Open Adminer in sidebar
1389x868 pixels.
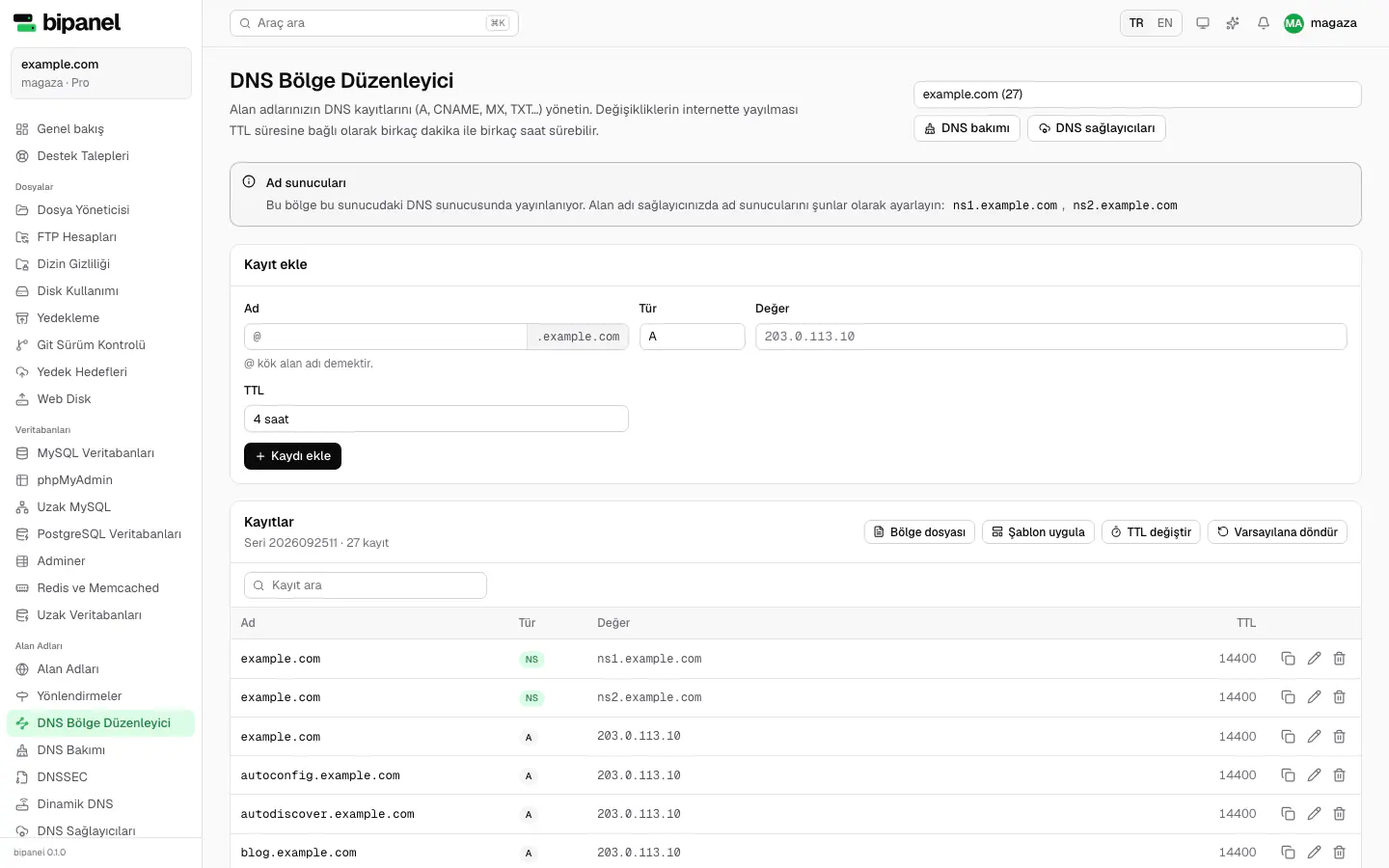(101, 561)
